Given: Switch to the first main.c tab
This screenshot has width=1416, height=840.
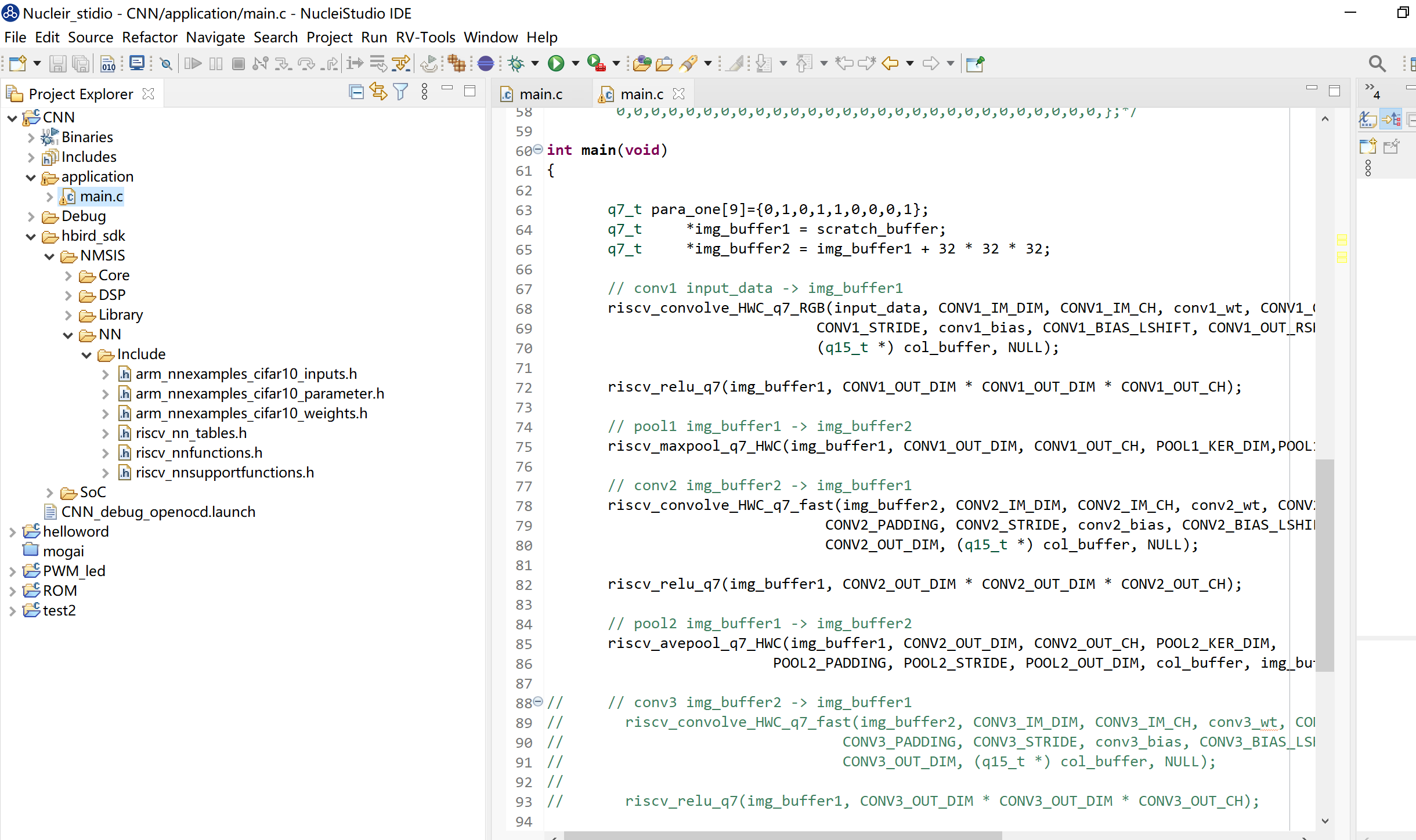Looking at the screenshot, I should 540,94.
